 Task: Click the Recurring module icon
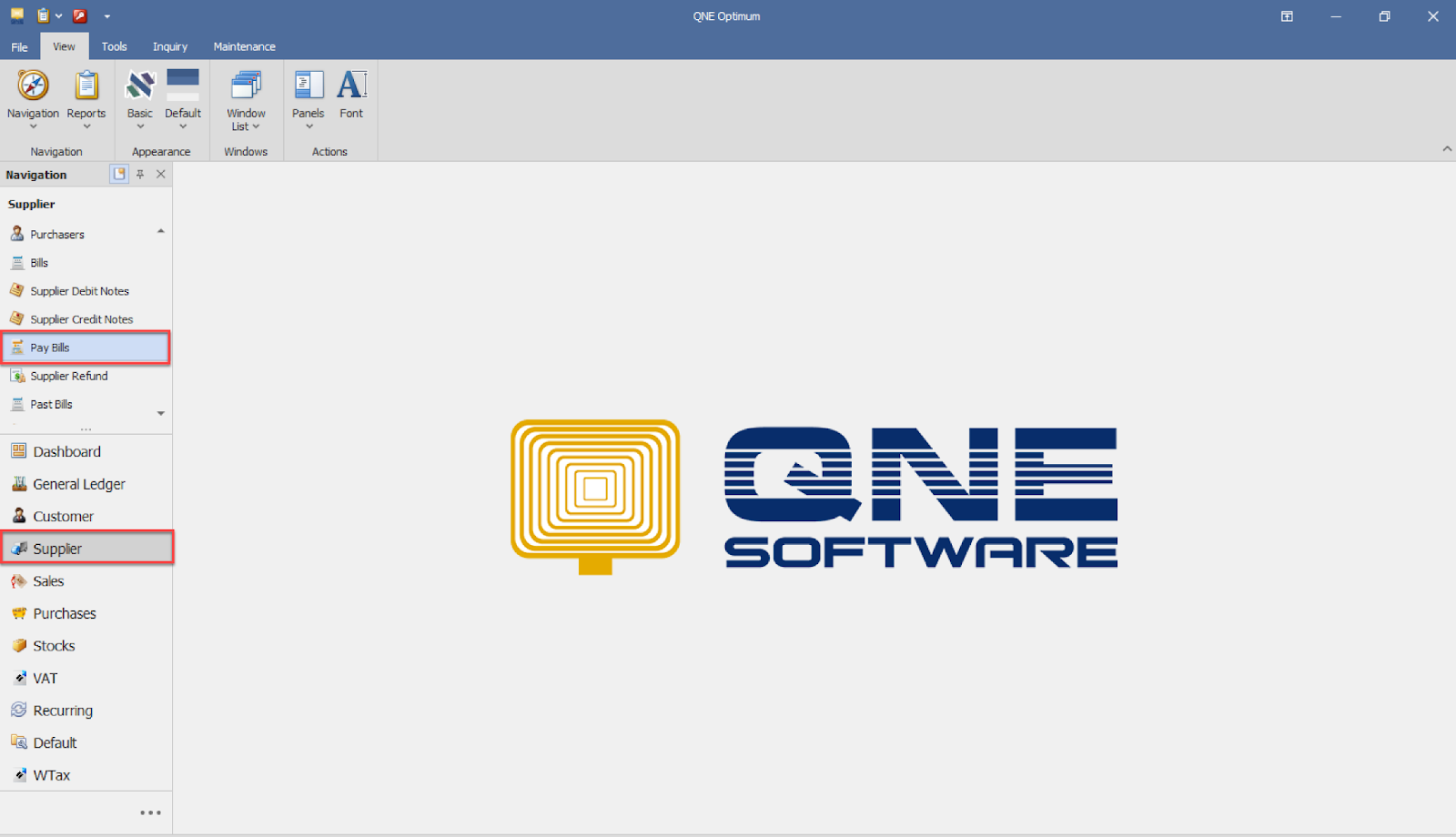(19, 710)
